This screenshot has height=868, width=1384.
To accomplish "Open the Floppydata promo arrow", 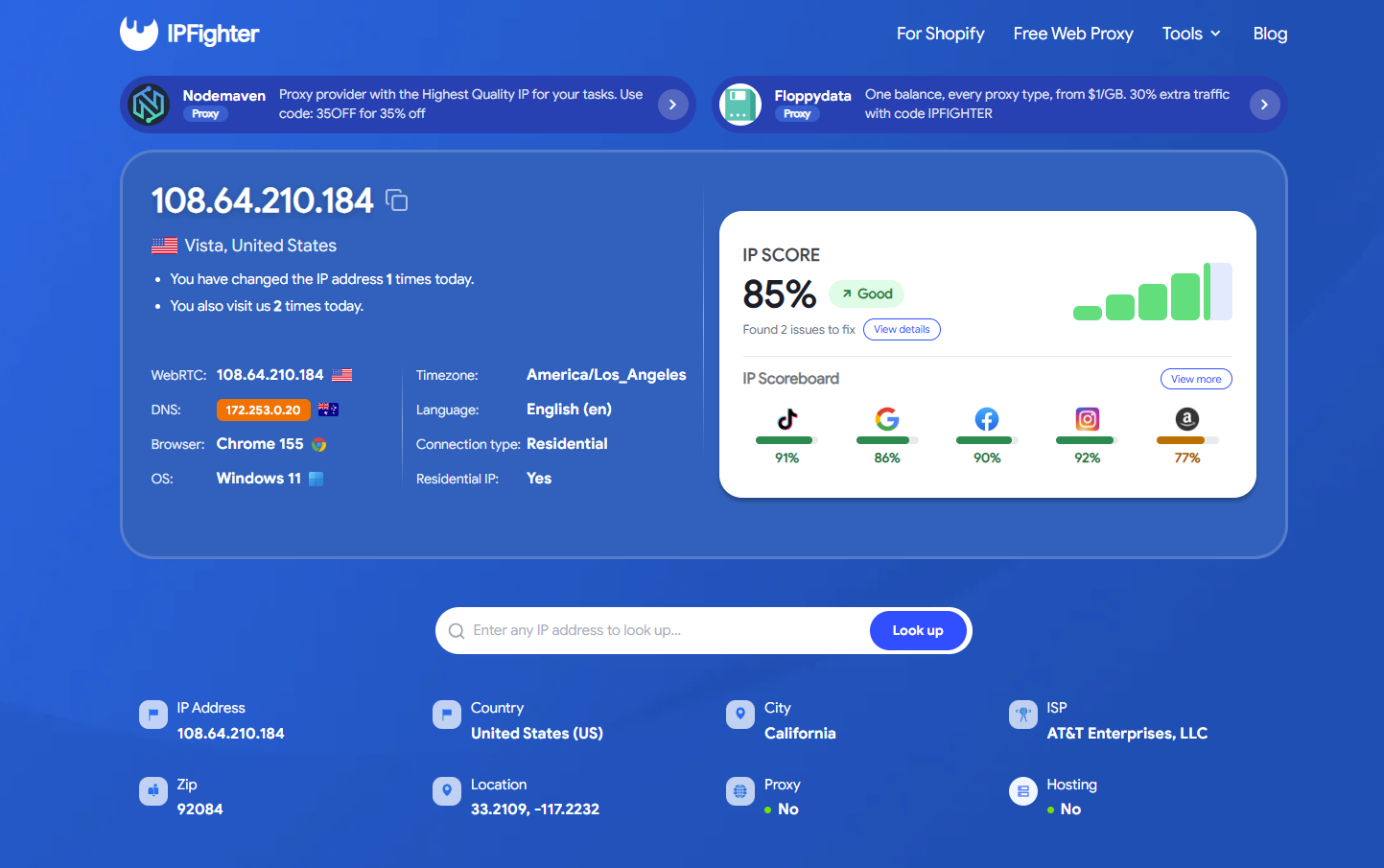I will click(x=1265, y=105).
